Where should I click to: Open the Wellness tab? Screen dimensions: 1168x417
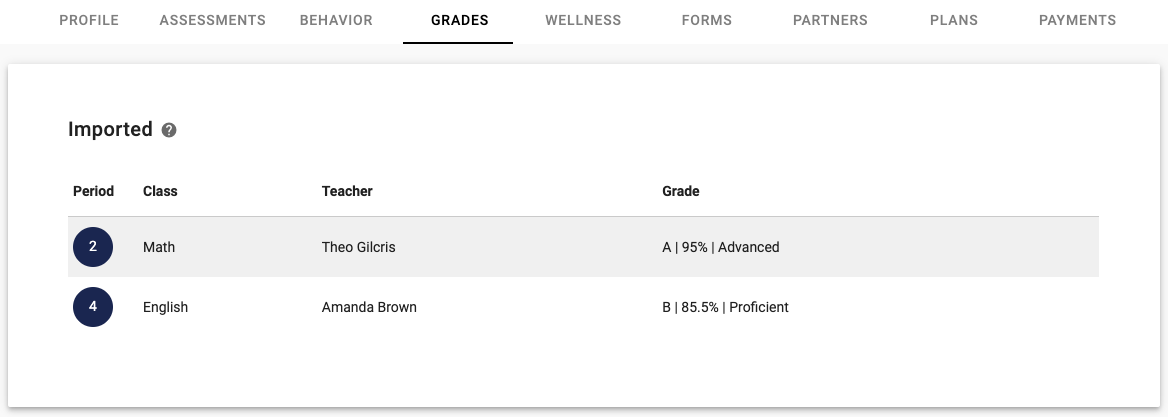(x=583, y=21)
